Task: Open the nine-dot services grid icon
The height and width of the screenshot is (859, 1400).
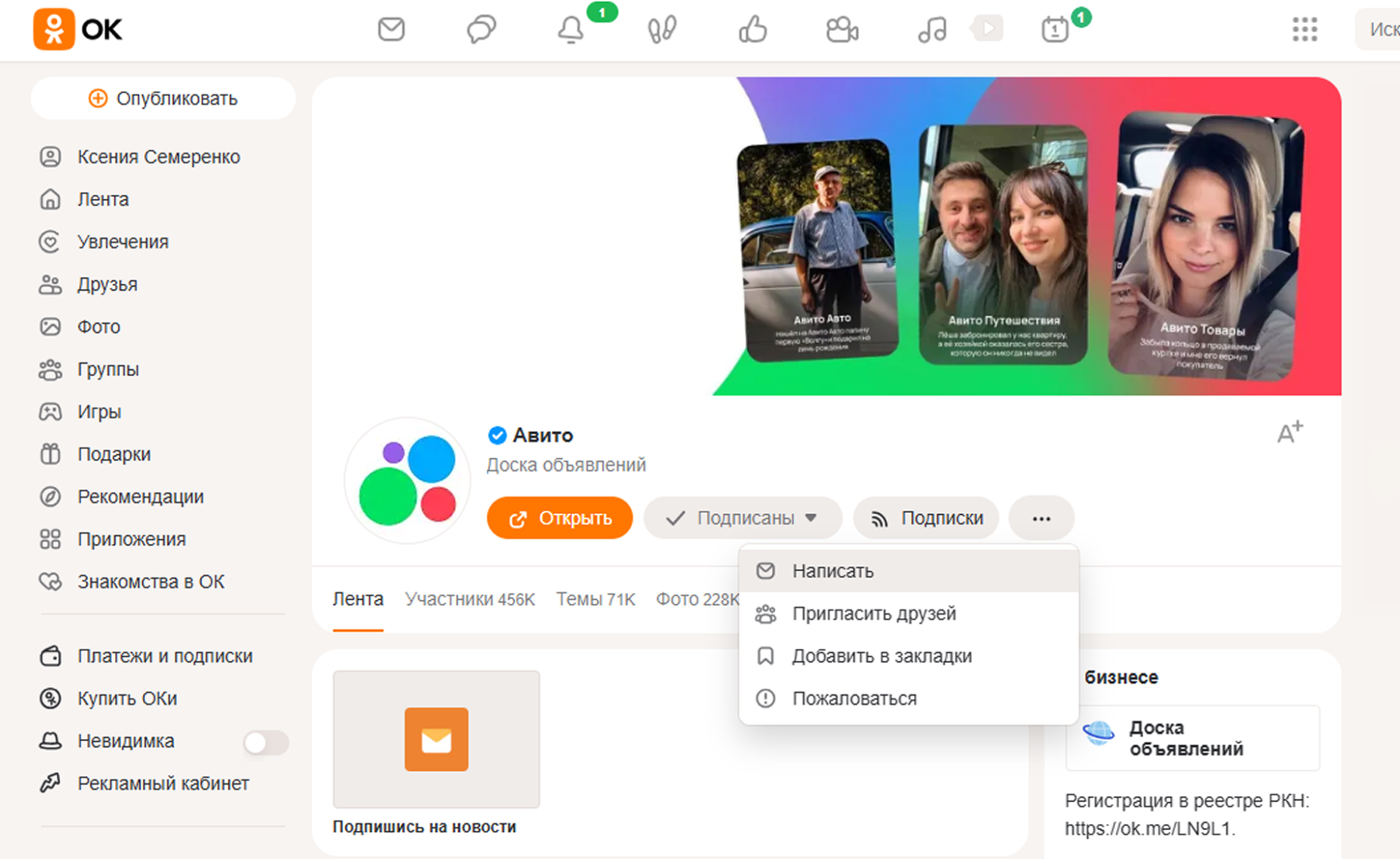Action: tap(1304, 29)
